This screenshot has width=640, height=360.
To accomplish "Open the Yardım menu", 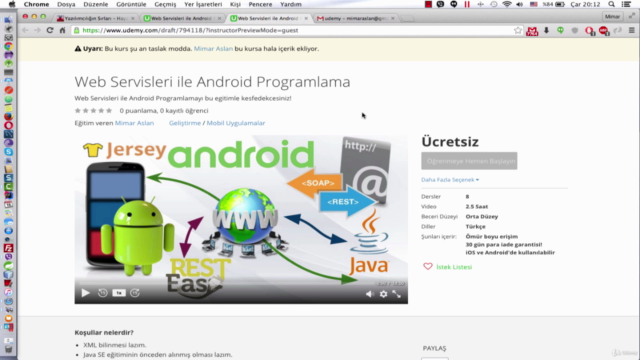I will coord(291,4).
